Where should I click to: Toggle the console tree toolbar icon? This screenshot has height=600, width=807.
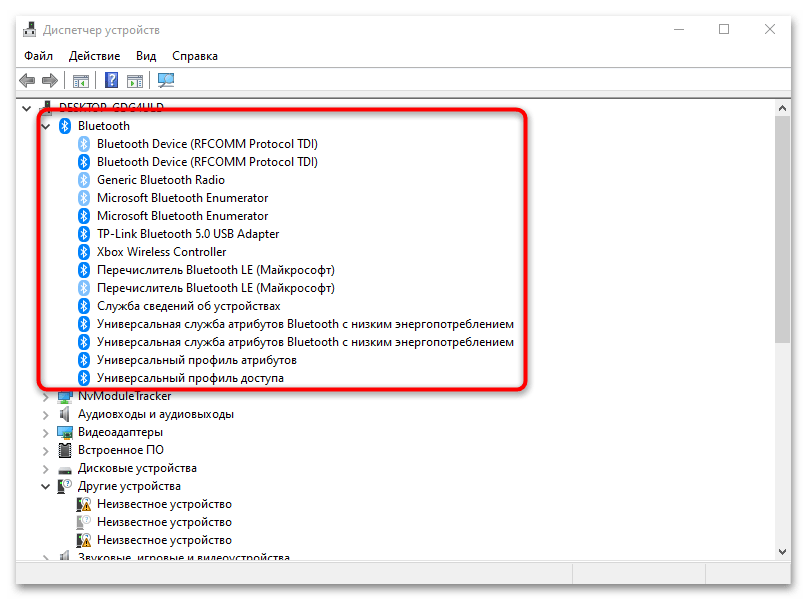click(81, 81)
